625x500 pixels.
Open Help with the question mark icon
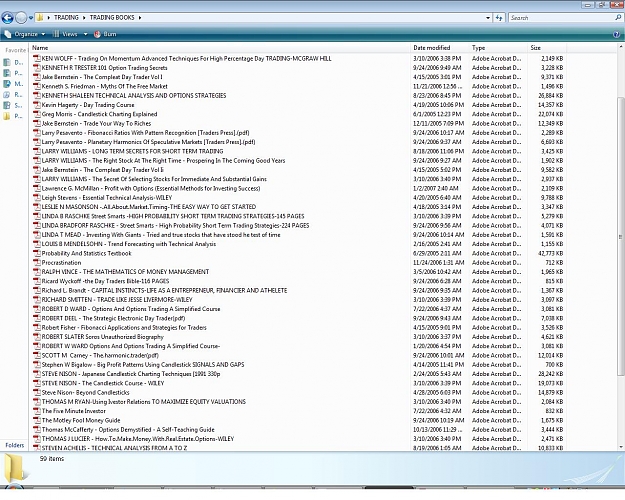click(617, 34)
